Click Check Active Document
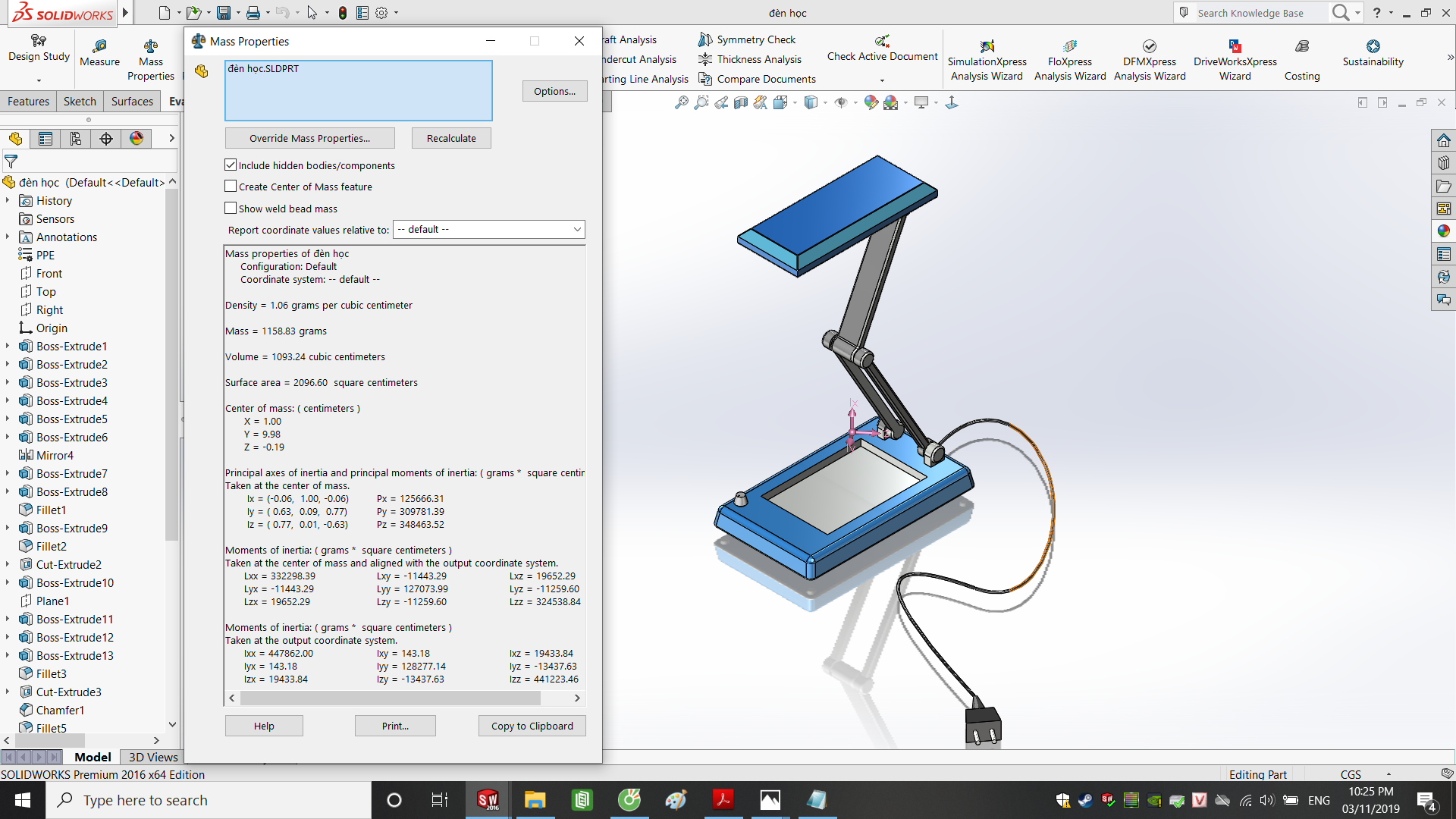The width and height of the screenshot is (1456, 819). pyautogui.click(x=882, y=49)
